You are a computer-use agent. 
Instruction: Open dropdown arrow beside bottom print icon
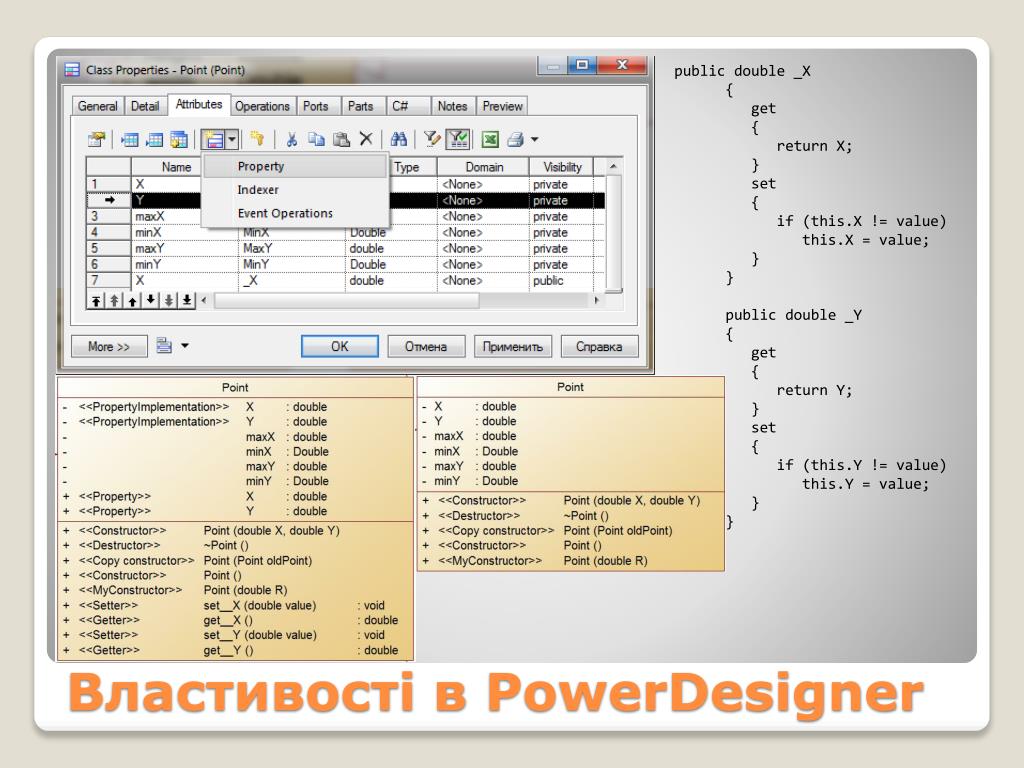(185, 346)
